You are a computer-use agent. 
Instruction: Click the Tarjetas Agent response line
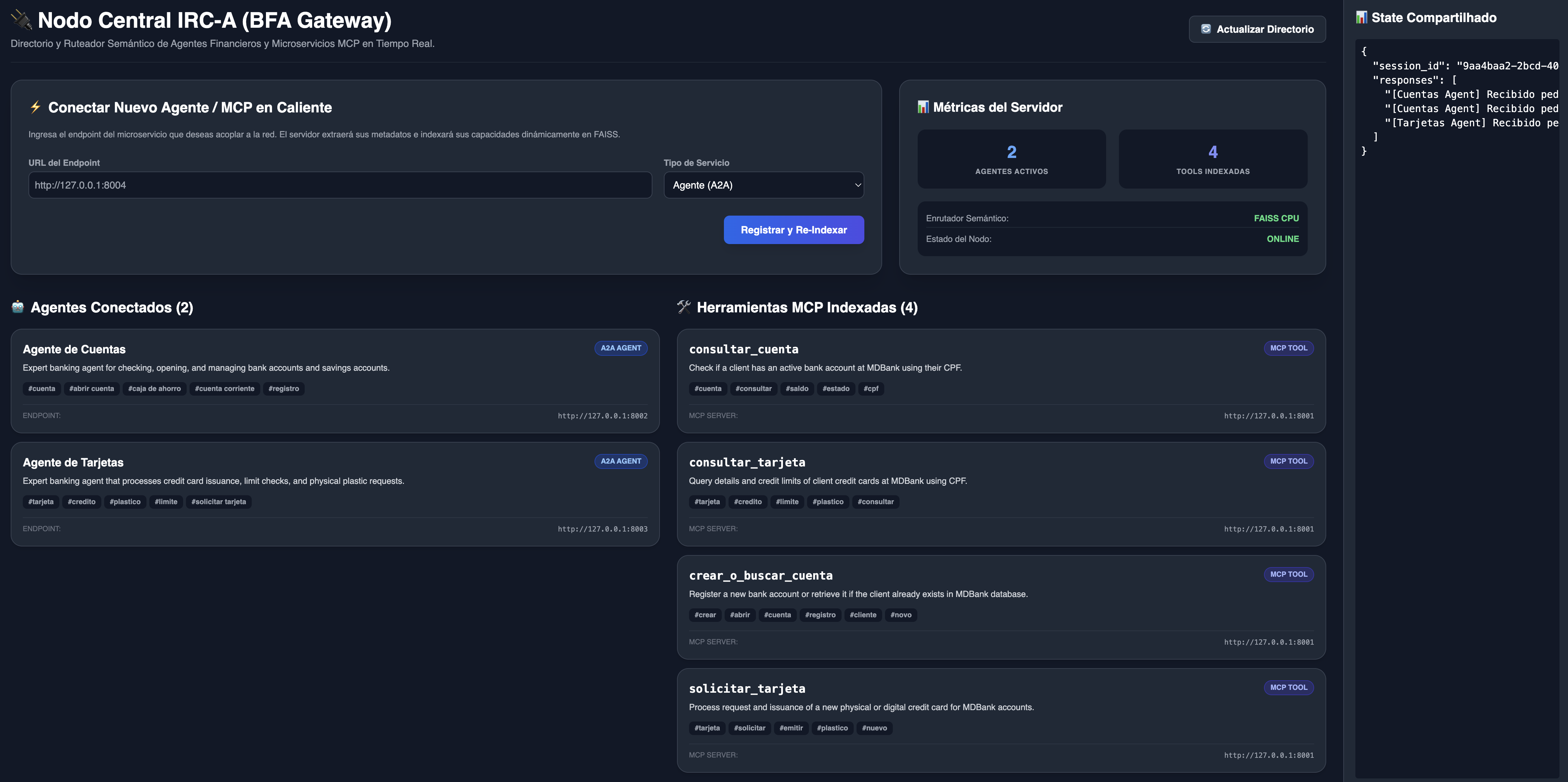1471,123
